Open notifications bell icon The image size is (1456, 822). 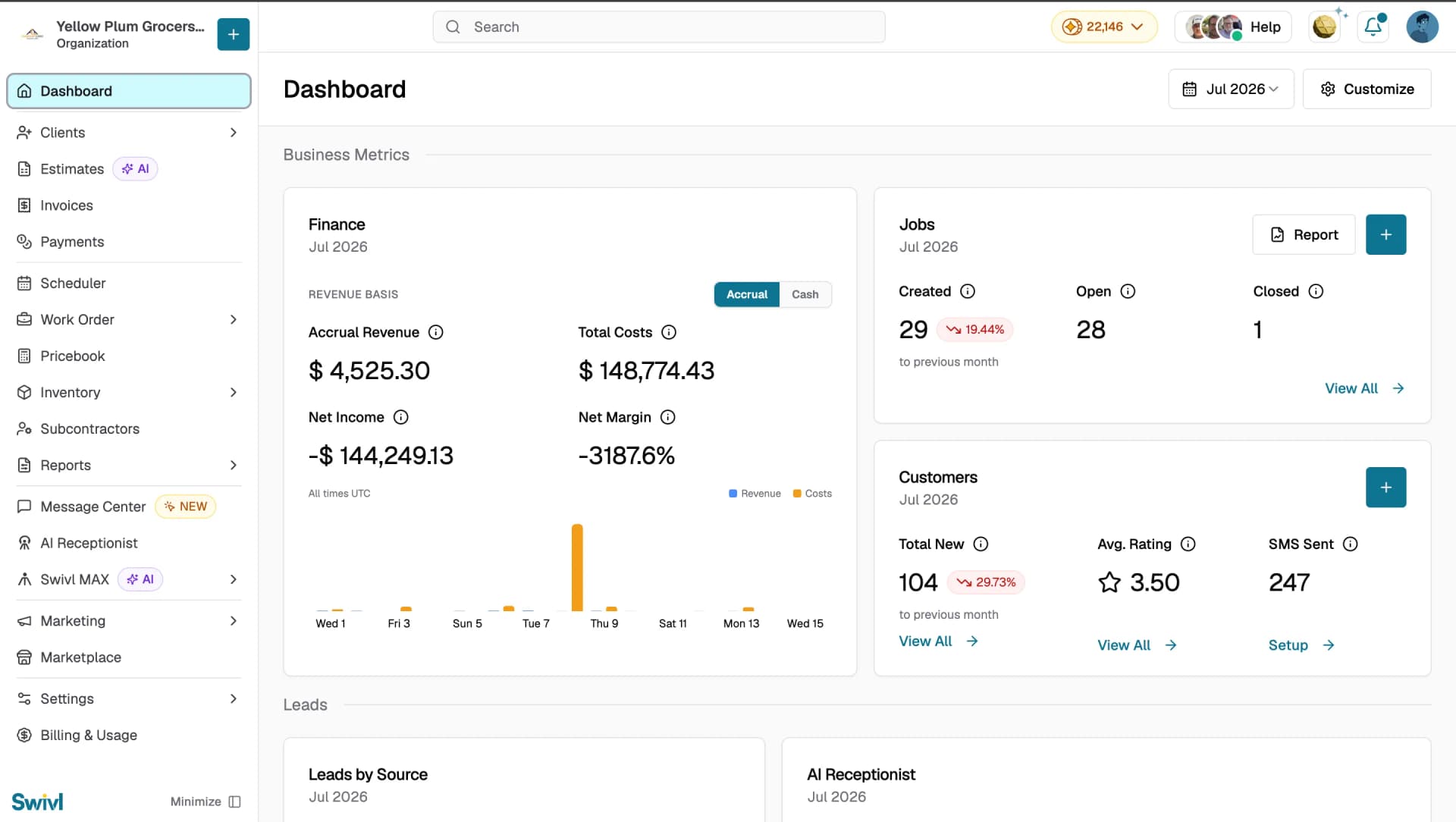pyautogui.click(x=1373, y=27)
